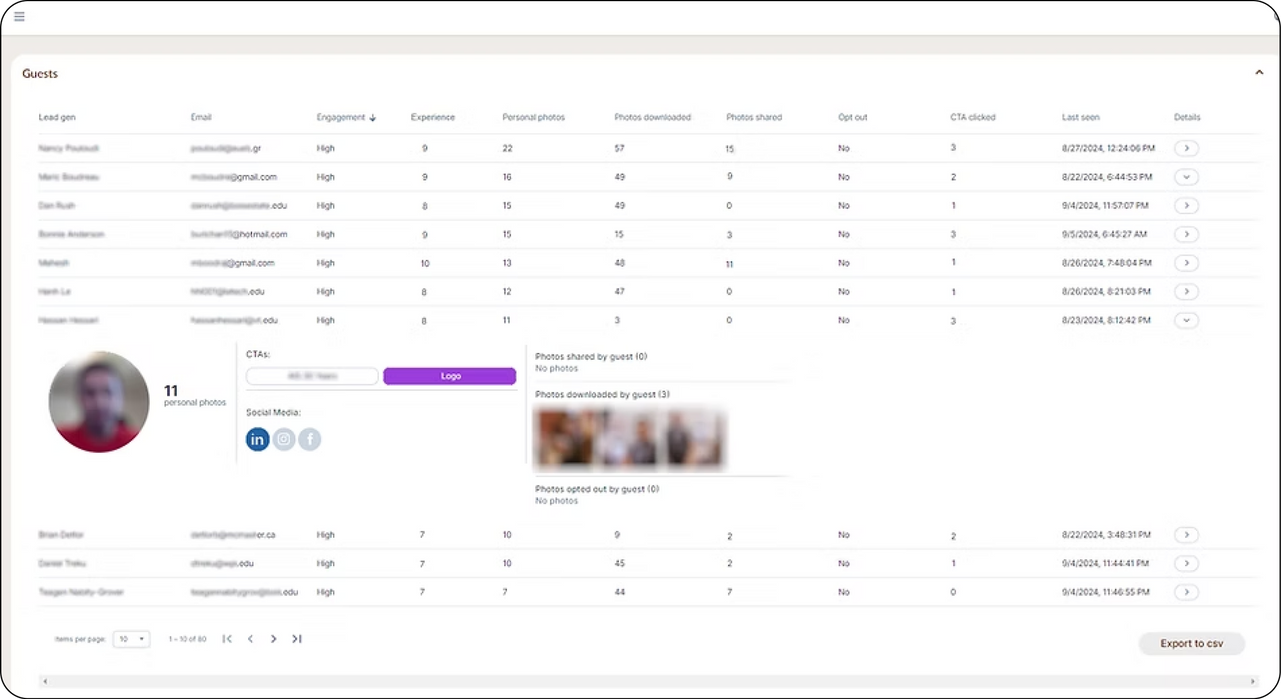Viewport: 1281px width, 699px height.
Task: Expand details for Teagan Nabity-Grover row
Action: (1186, 592)
